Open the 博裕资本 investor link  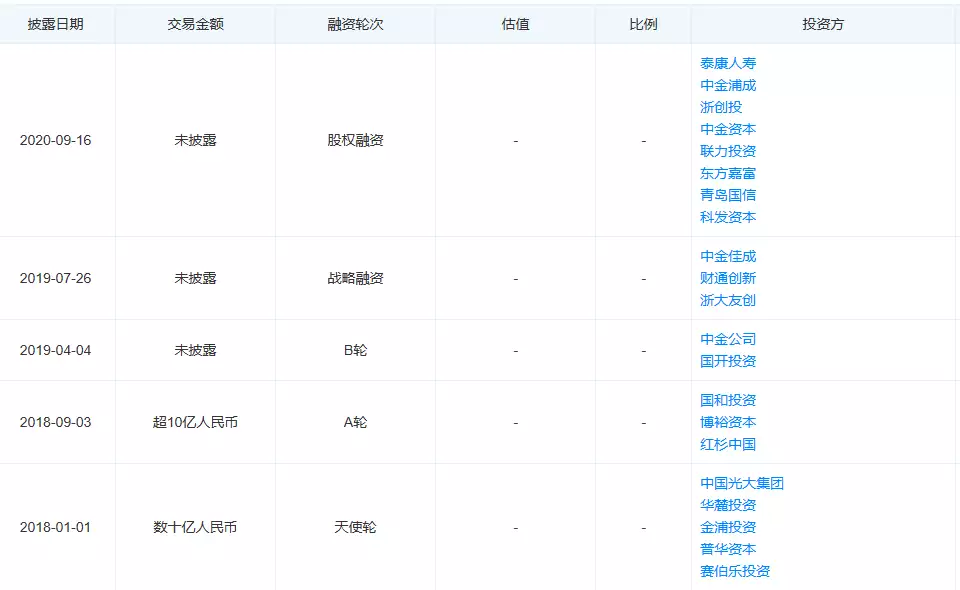pos(728,422)
